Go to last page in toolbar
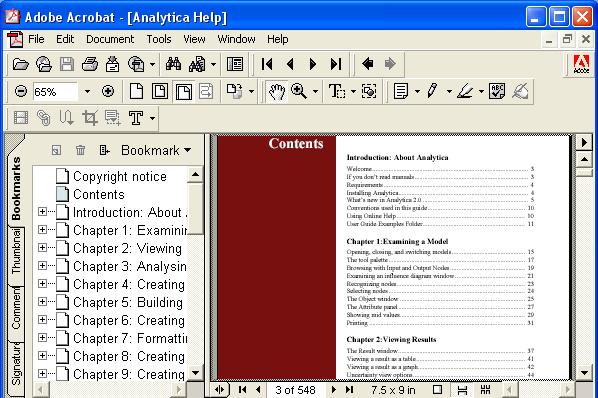The height and width of the screenshot is (398, 598). (x=336, y=64)
